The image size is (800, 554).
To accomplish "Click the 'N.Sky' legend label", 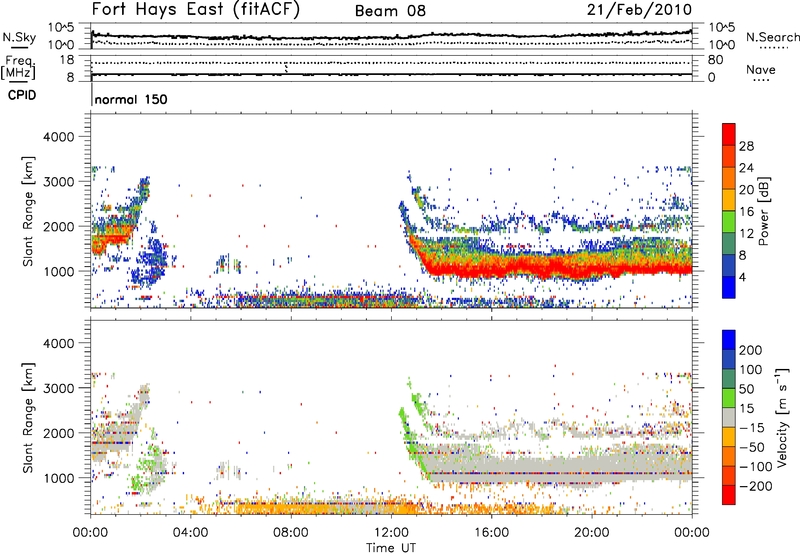I will 19,37.
